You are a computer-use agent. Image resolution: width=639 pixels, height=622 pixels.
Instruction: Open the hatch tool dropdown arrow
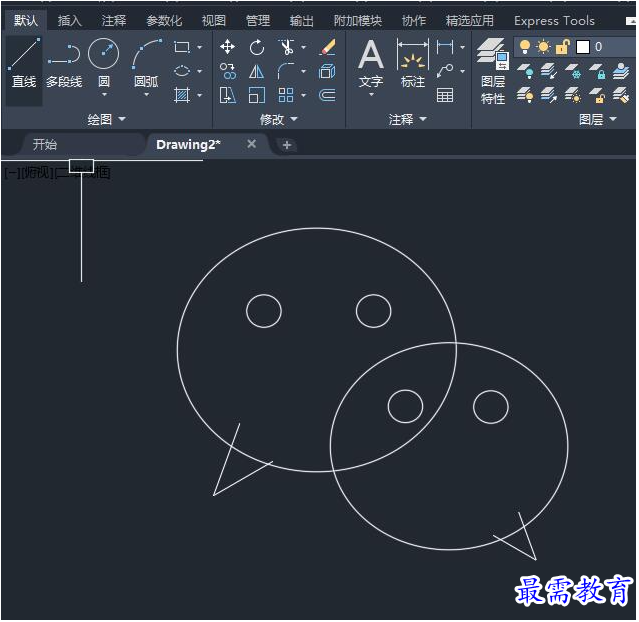coord(199,95)
